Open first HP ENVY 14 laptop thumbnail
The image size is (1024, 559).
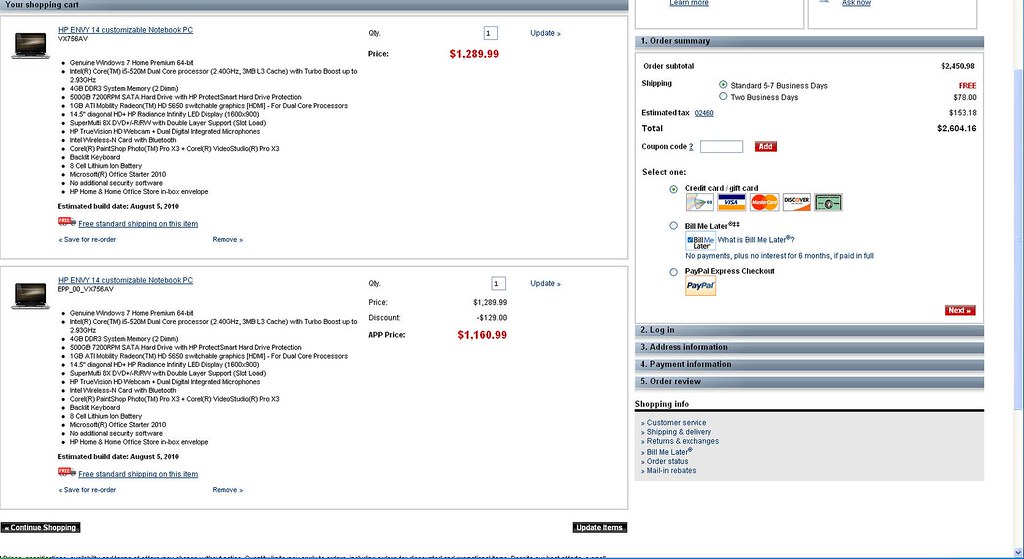(31, 45)
